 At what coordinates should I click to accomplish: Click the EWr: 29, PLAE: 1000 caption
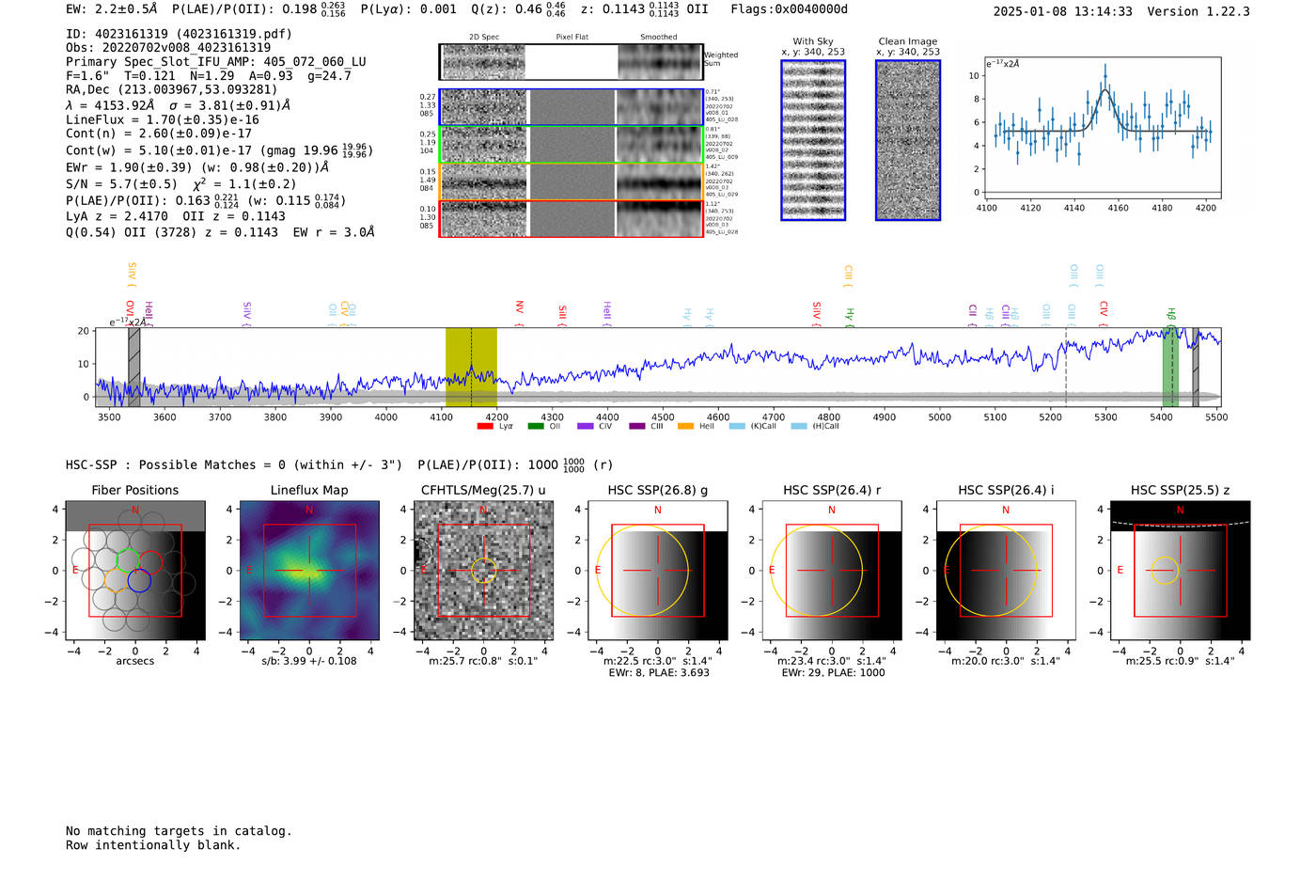(x=833, y=673)
